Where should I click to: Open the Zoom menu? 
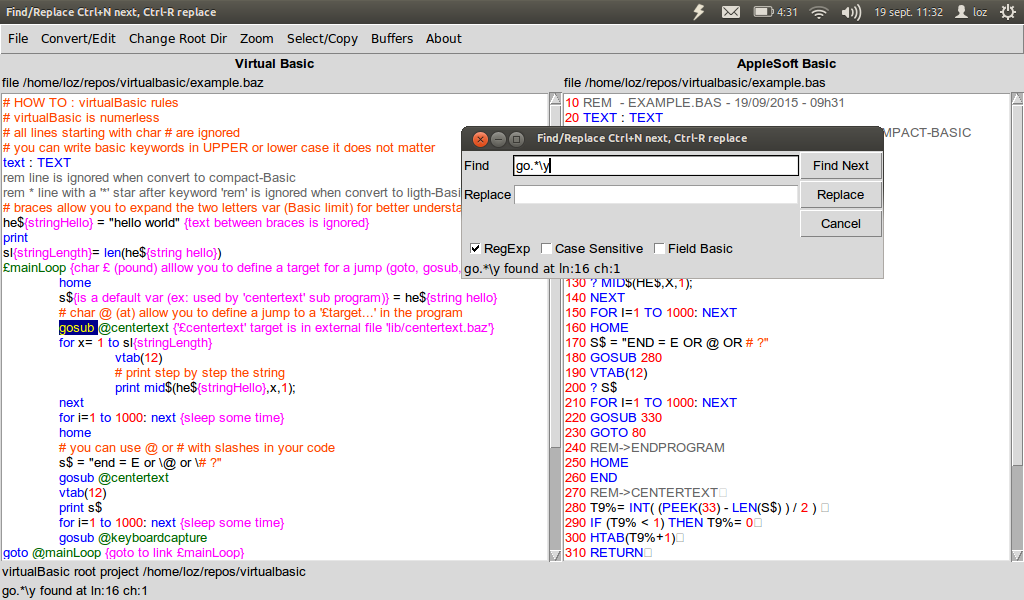[257, 39]
